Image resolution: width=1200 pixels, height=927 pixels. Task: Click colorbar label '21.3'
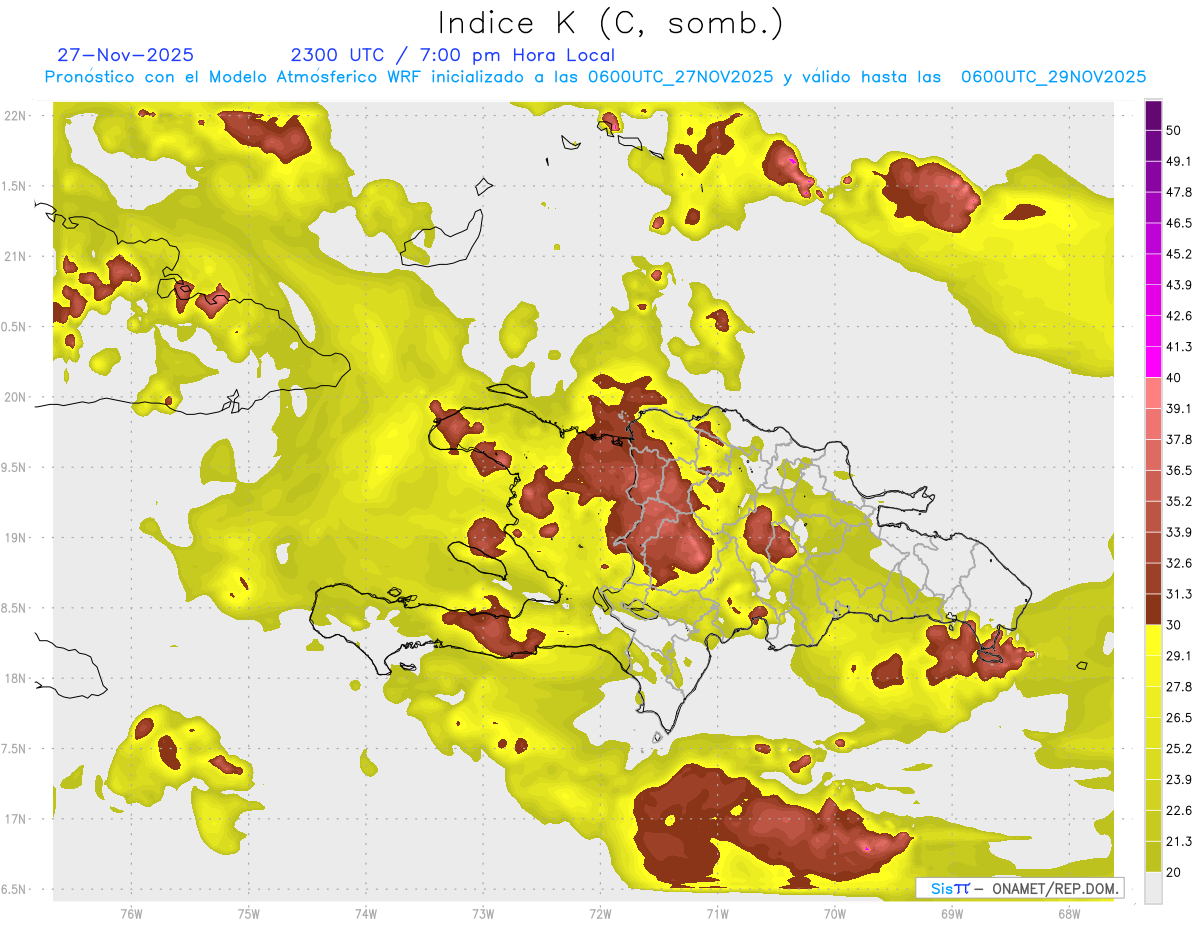coord(1179,842)
